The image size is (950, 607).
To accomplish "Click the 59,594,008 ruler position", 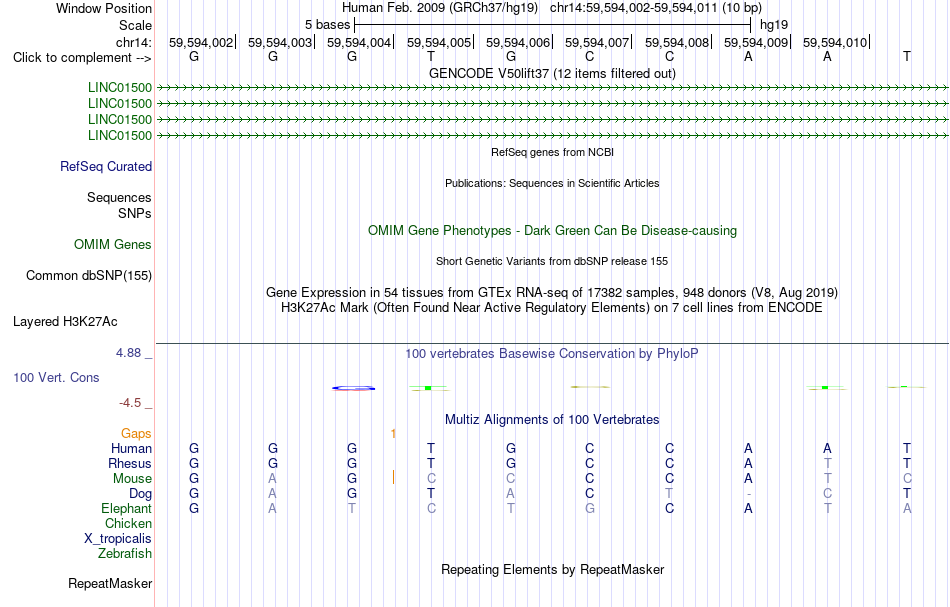I will (x=677, y=42).
